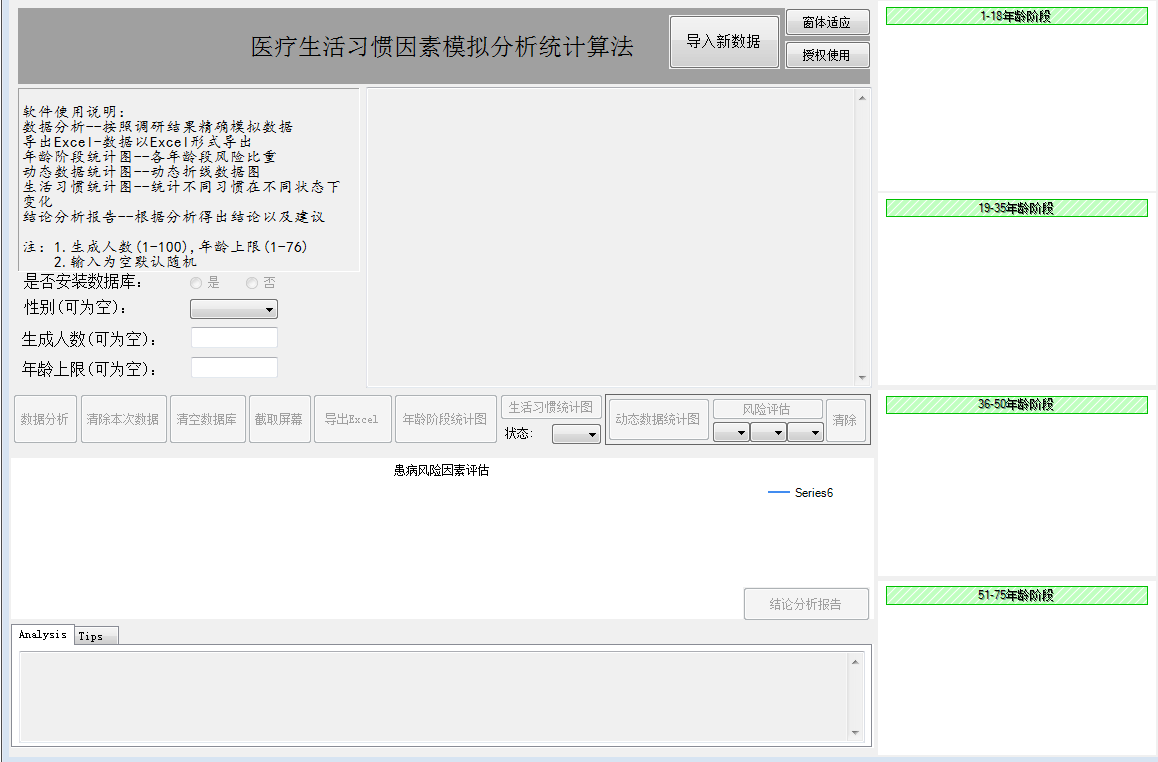Click the 软件使用说明 instructions heading
1158x762 pixels.
pyautogui.click(x=75, y=111)
